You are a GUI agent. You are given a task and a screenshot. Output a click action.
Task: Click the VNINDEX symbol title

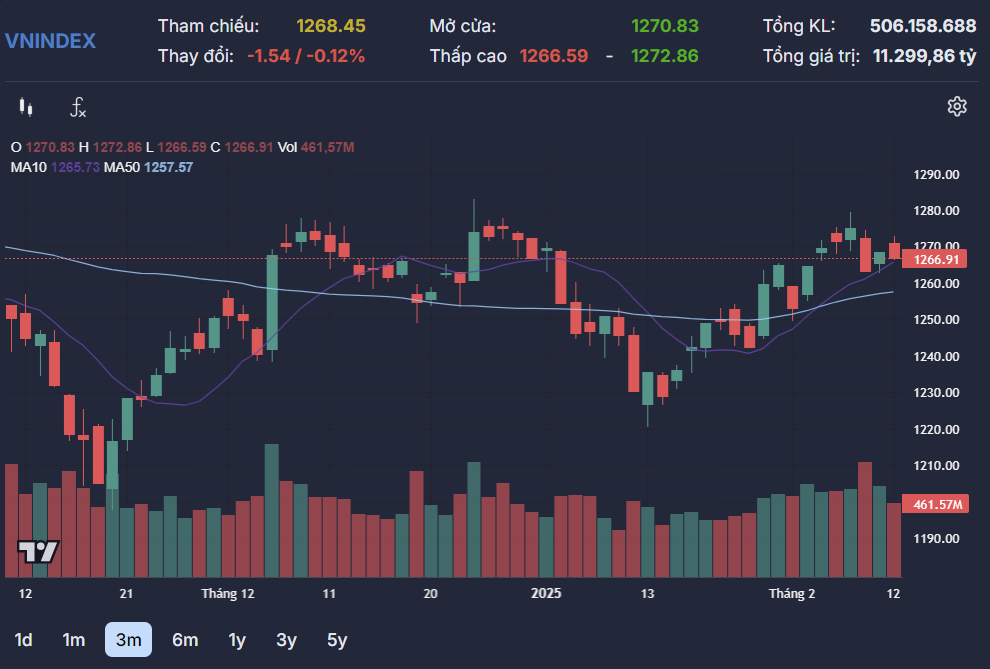point(51,41)
